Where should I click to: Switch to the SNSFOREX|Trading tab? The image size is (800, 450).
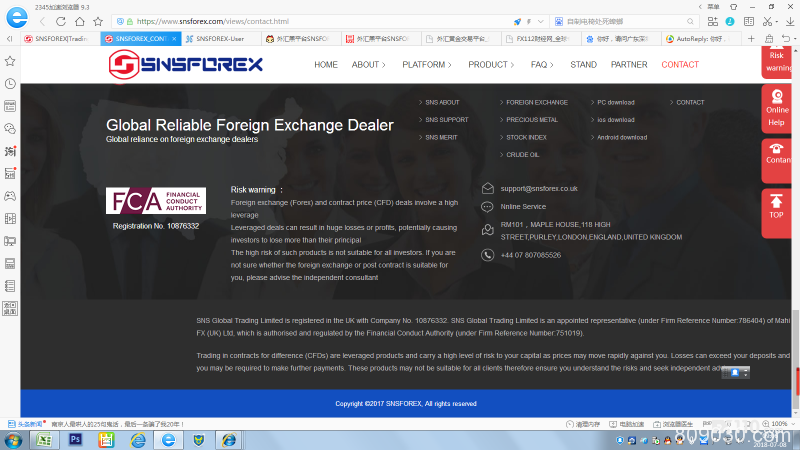pyautogui.click(x=60, y=39)
